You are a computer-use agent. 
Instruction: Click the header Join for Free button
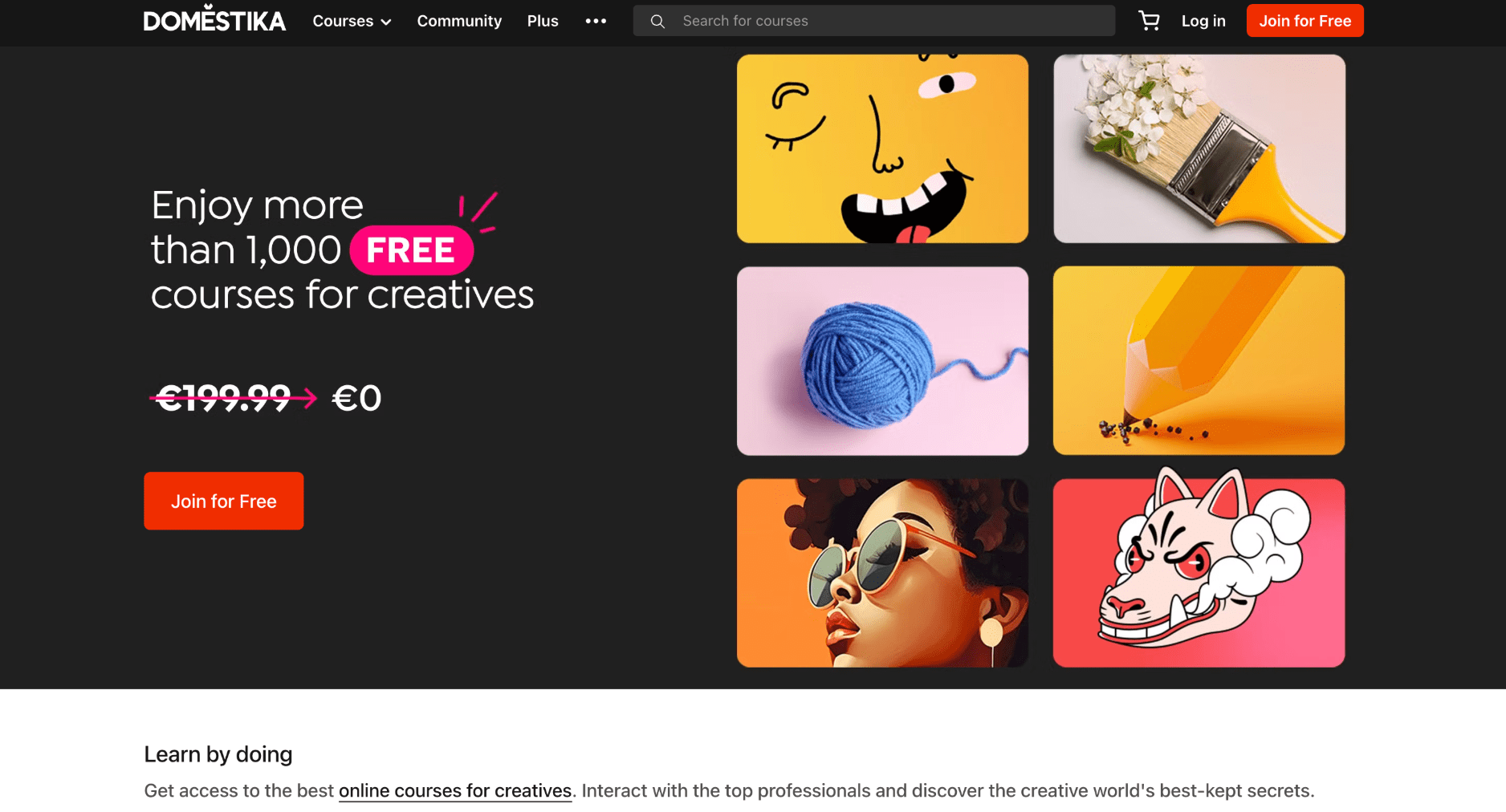click(x=1305, y=21)
